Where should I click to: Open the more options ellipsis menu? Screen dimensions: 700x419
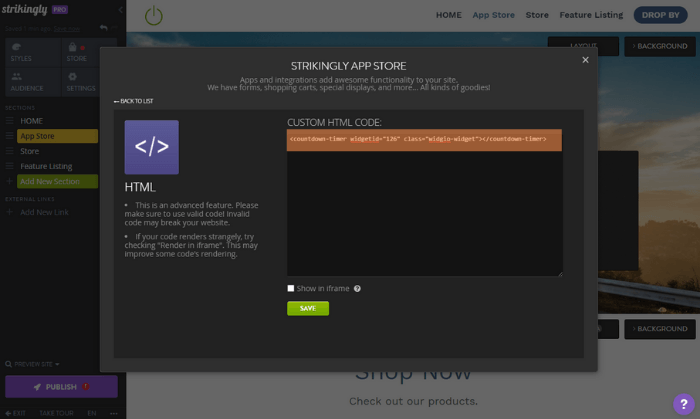click(x=114, y=413)
